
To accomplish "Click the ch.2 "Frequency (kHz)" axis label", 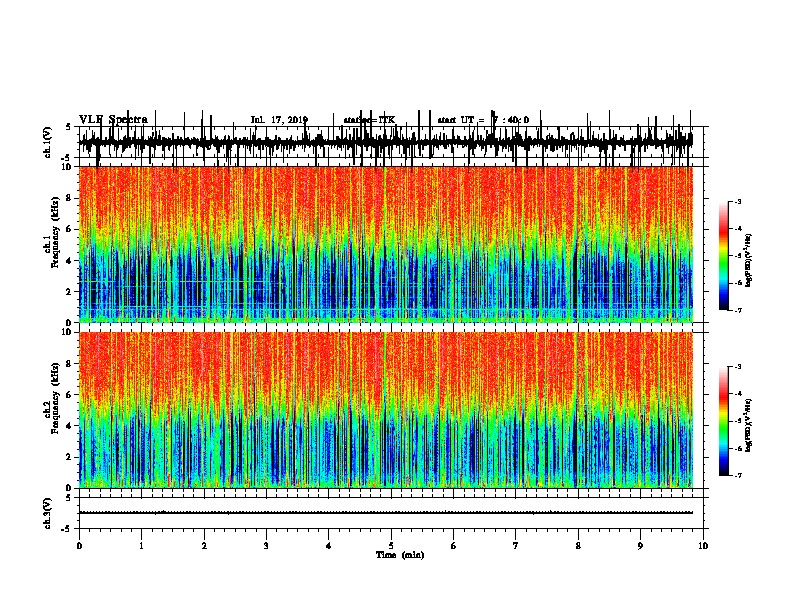I will tap(55, 398).
